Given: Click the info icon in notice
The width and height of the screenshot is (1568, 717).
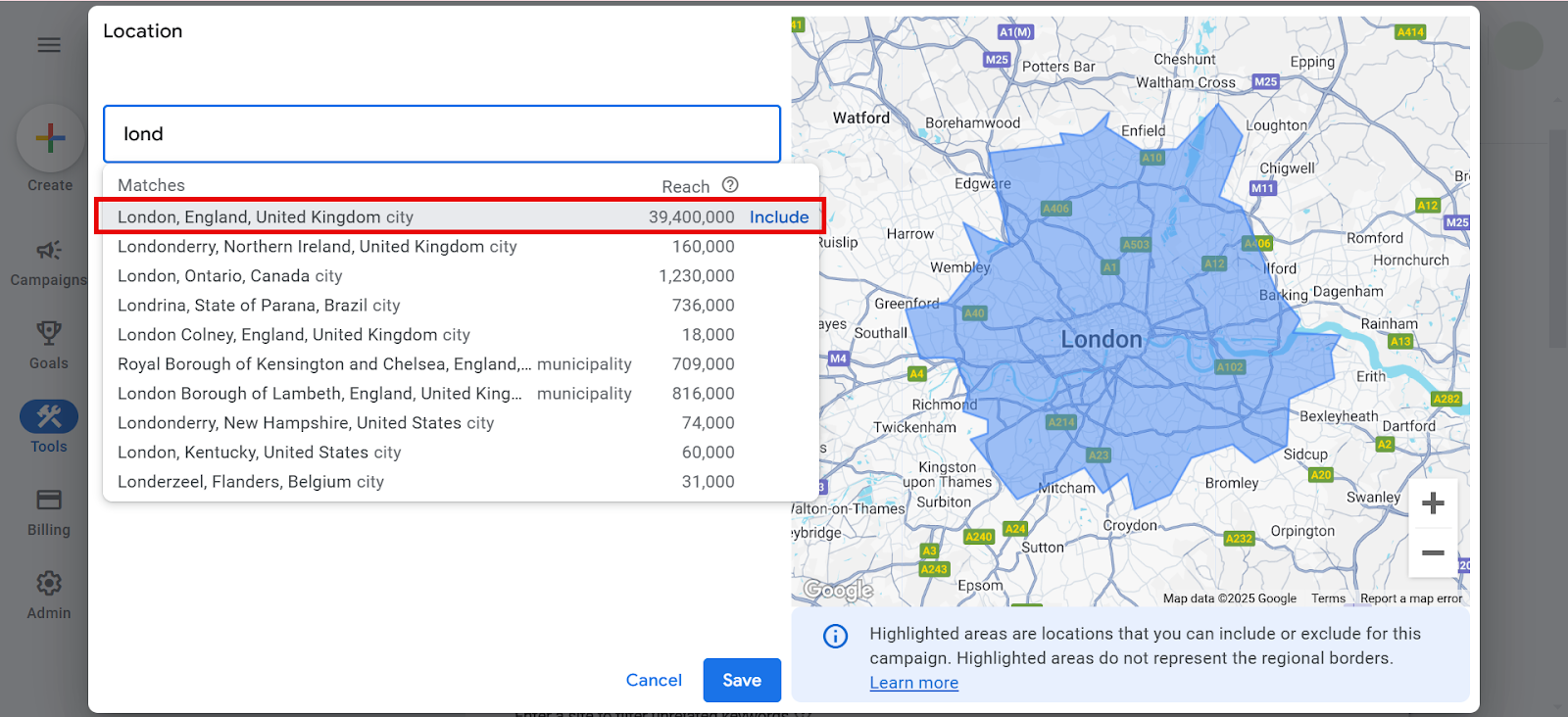Looking at the screenshot, I should pos(835,637).
